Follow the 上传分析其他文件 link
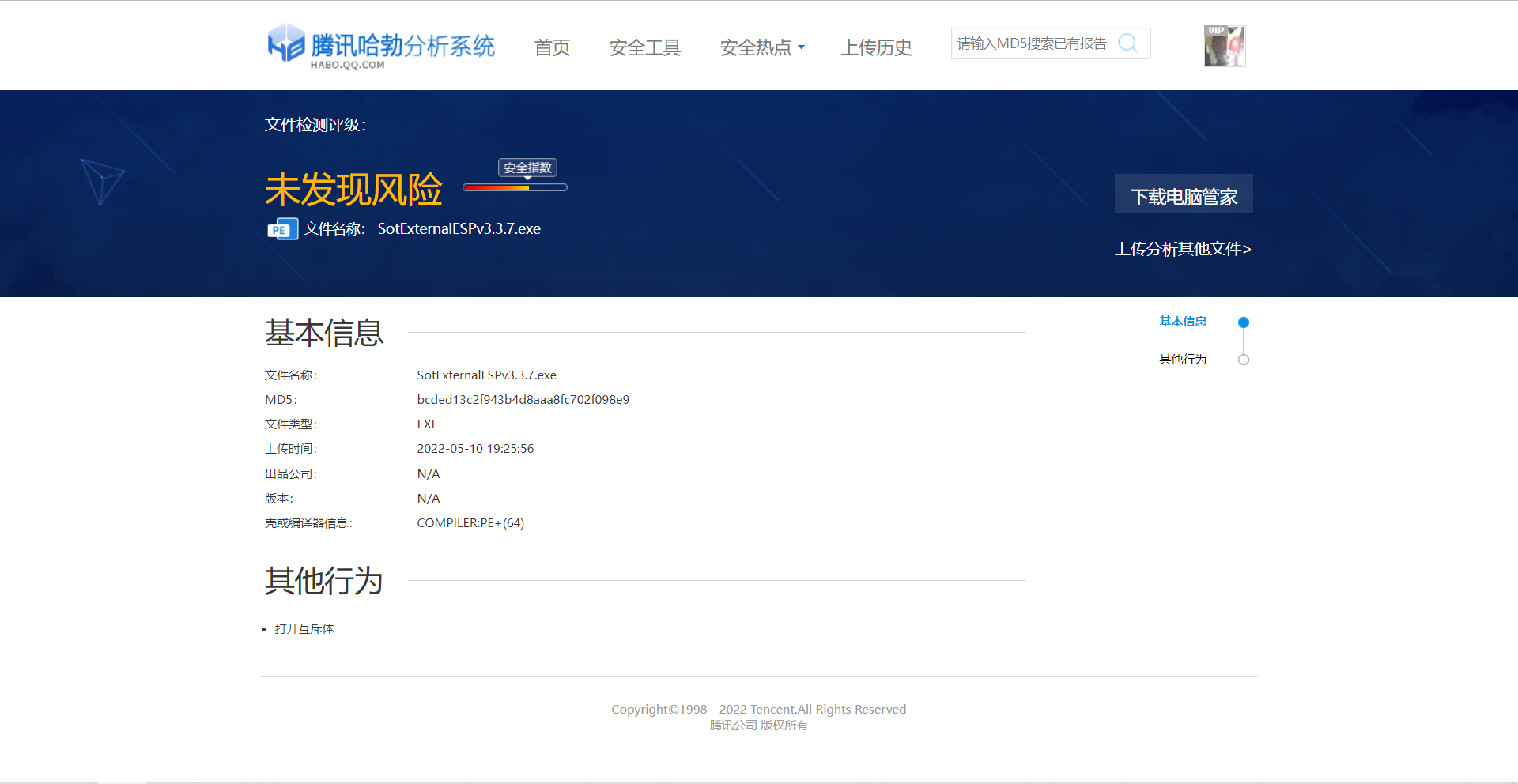The height and width of the screenshot is (784, 1518). click(x=1183, y=249)
